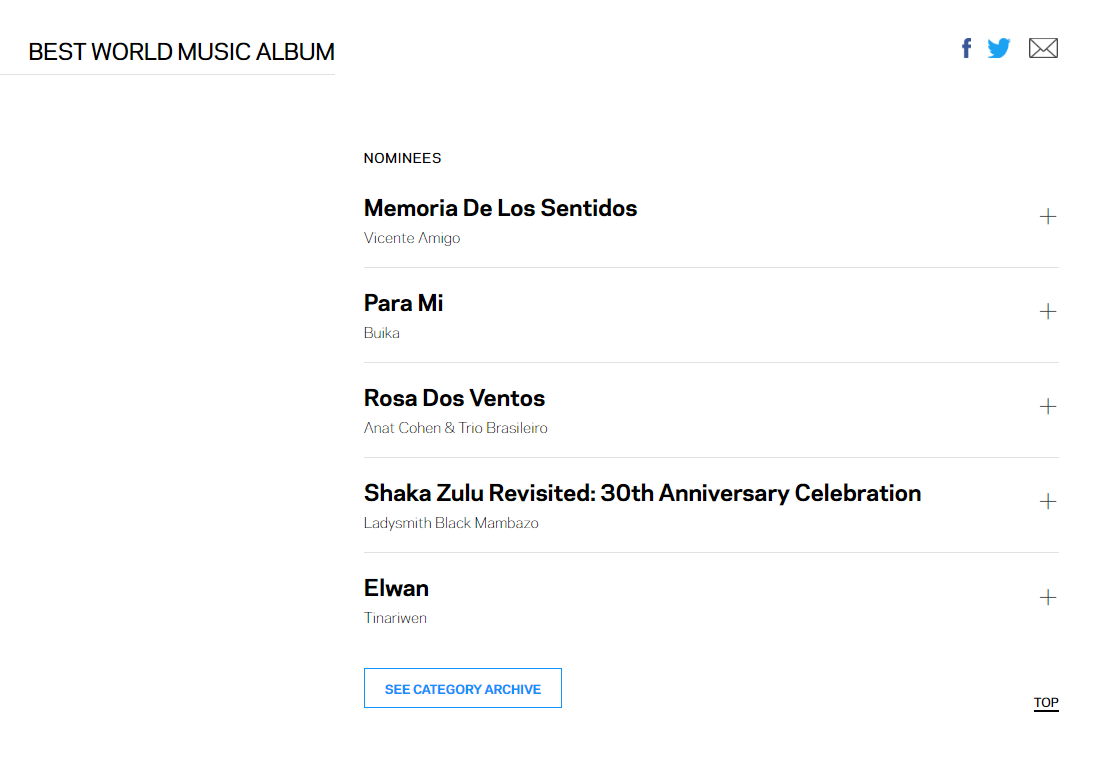Image resolution: width=1101 pixels, height=771 pixels.
Task: Open email share envelope icon
Action: pyautogui.click(x=1043, y=48)
